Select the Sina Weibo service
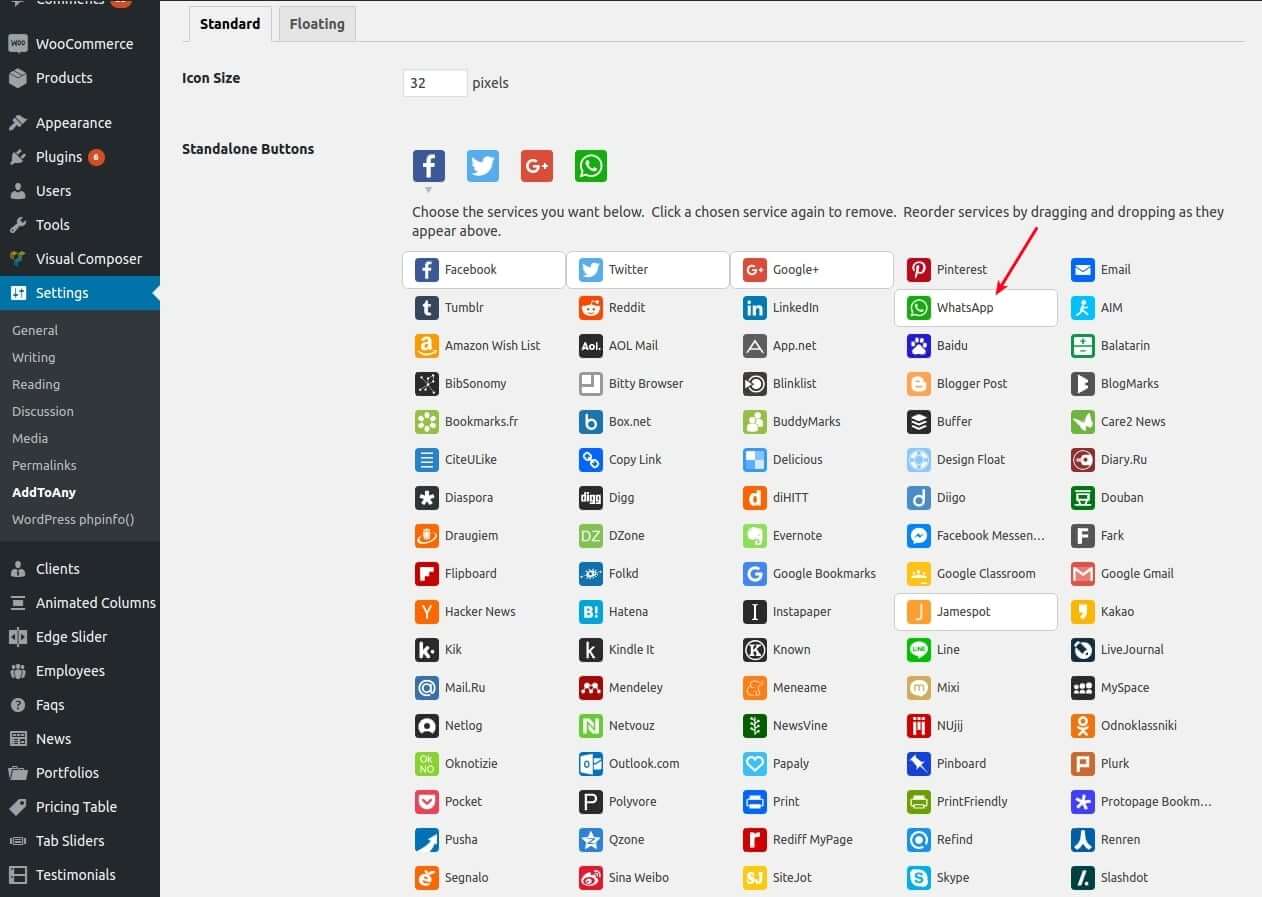 click(647, 878)
